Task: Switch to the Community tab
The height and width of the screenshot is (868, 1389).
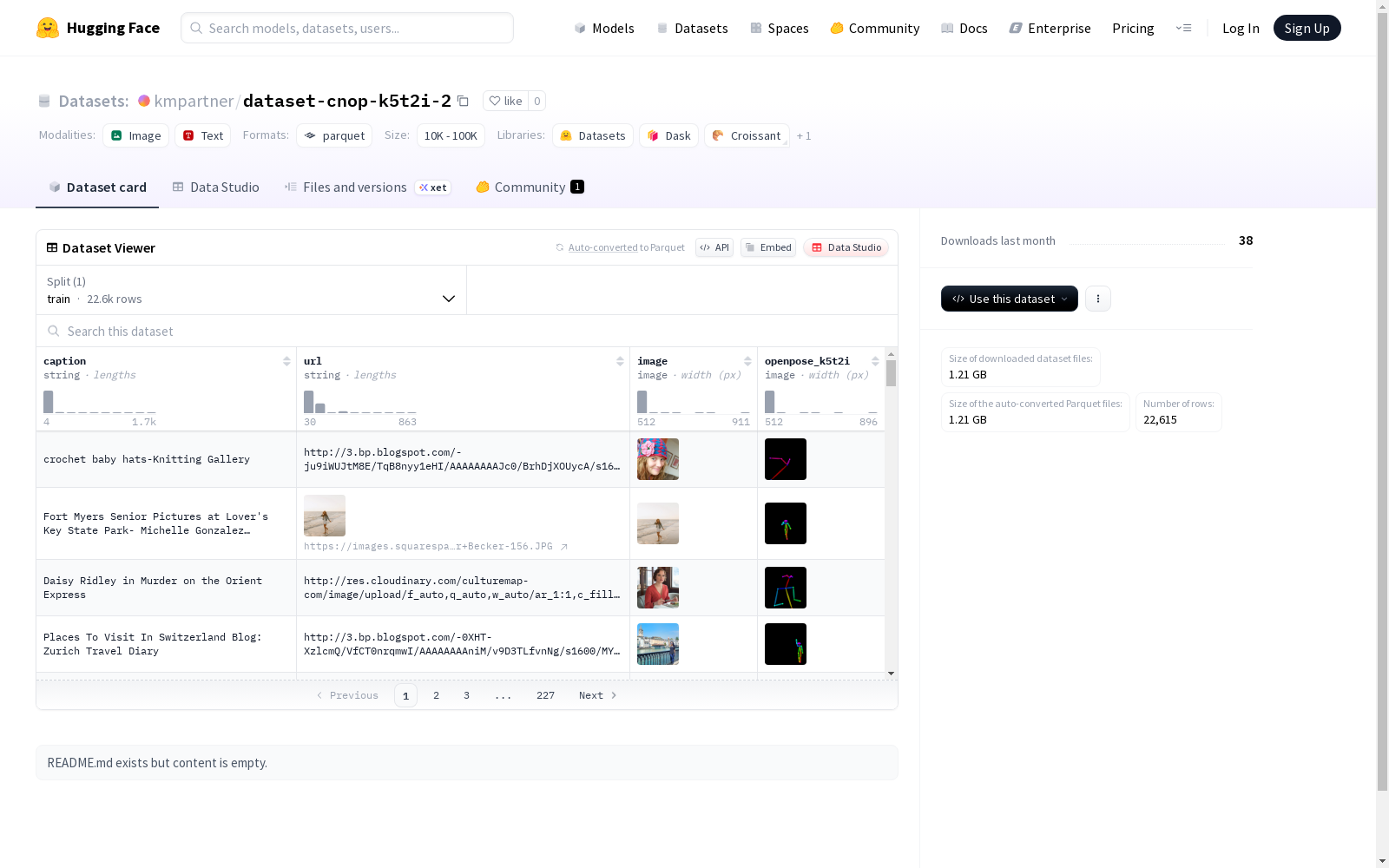Action: (530, 187)
